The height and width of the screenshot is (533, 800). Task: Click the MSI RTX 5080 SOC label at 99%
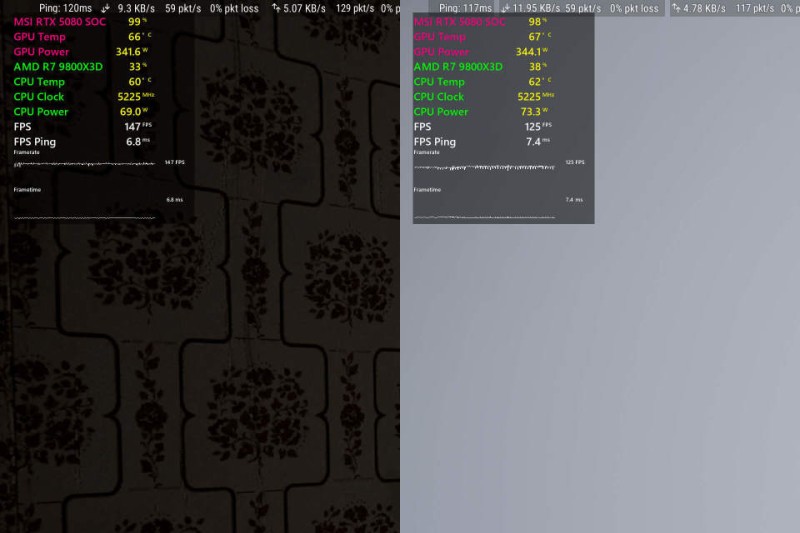click(59, 22)
